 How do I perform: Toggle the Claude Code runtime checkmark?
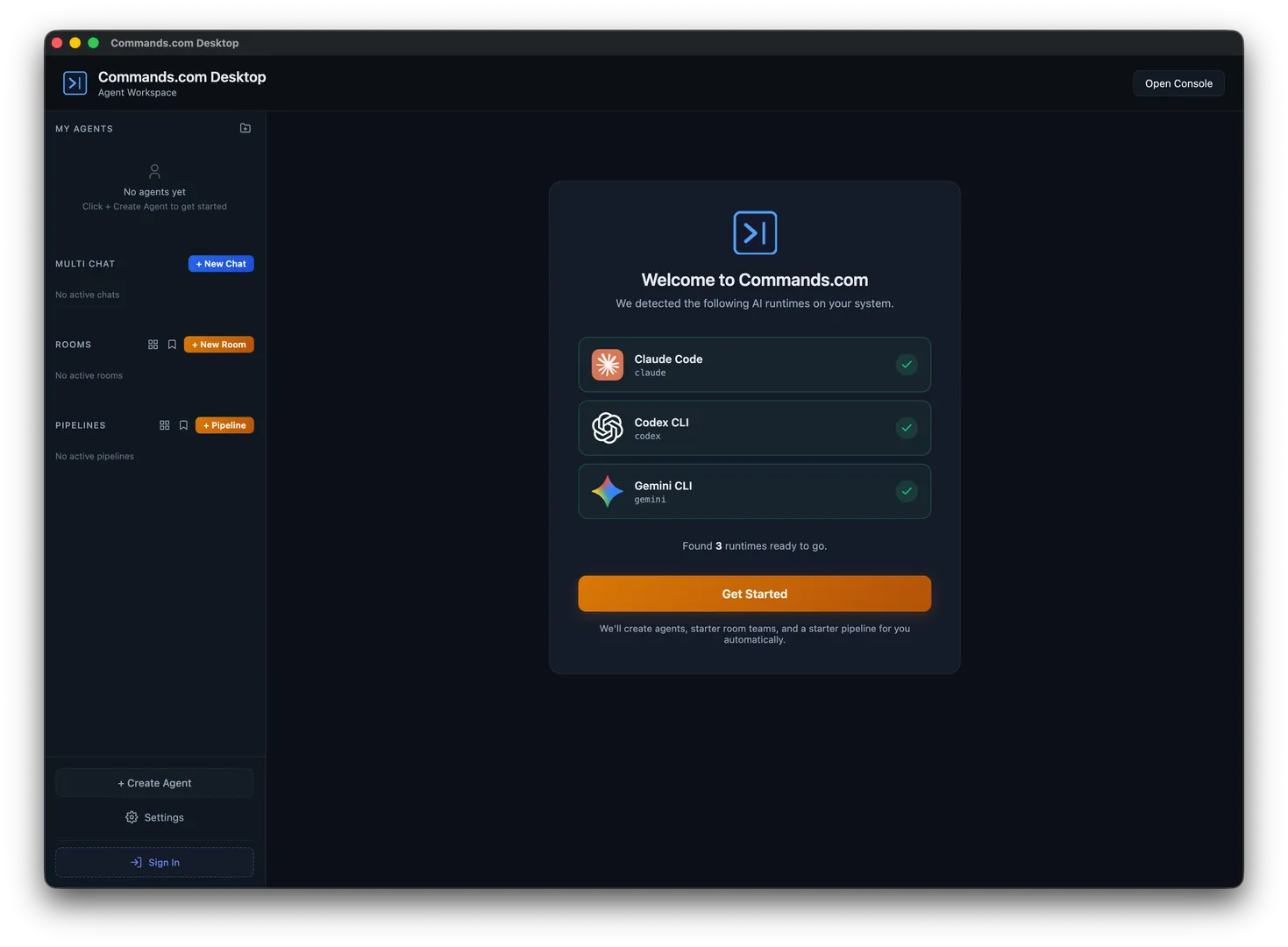(x=907, y=365)
